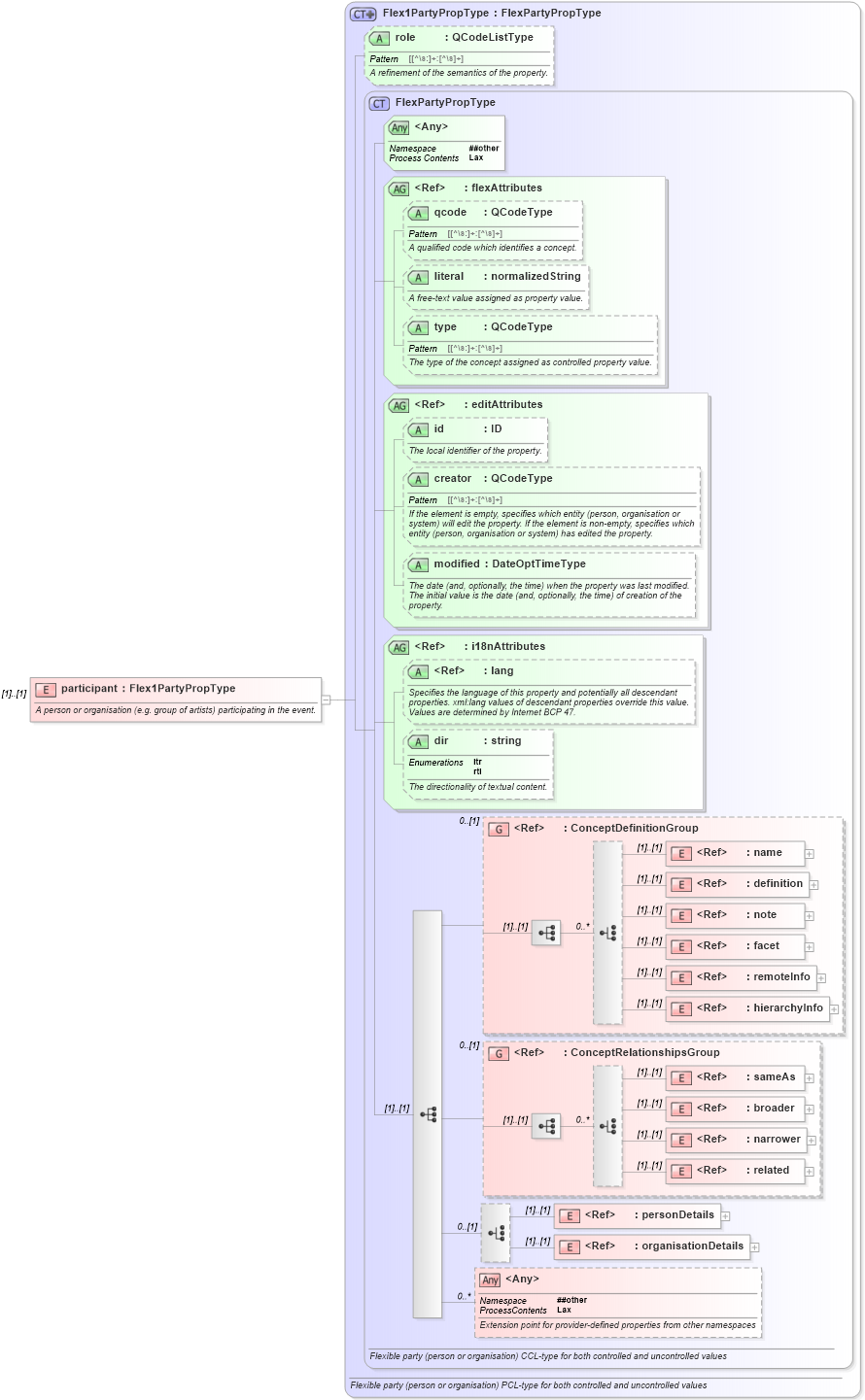
Task: Expand the hierarchyInfo element reference
Action: [x=834, y=1010]
